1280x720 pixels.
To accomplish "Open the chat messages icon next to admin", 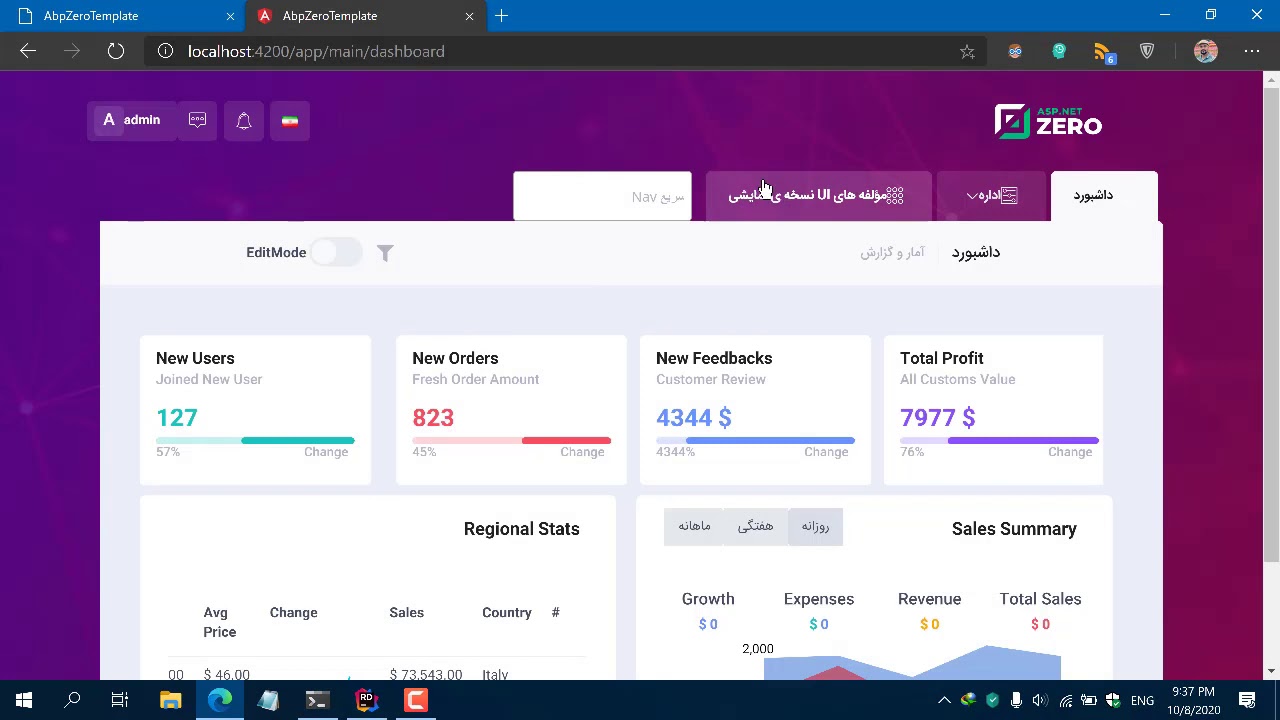I will coord(197,120).
